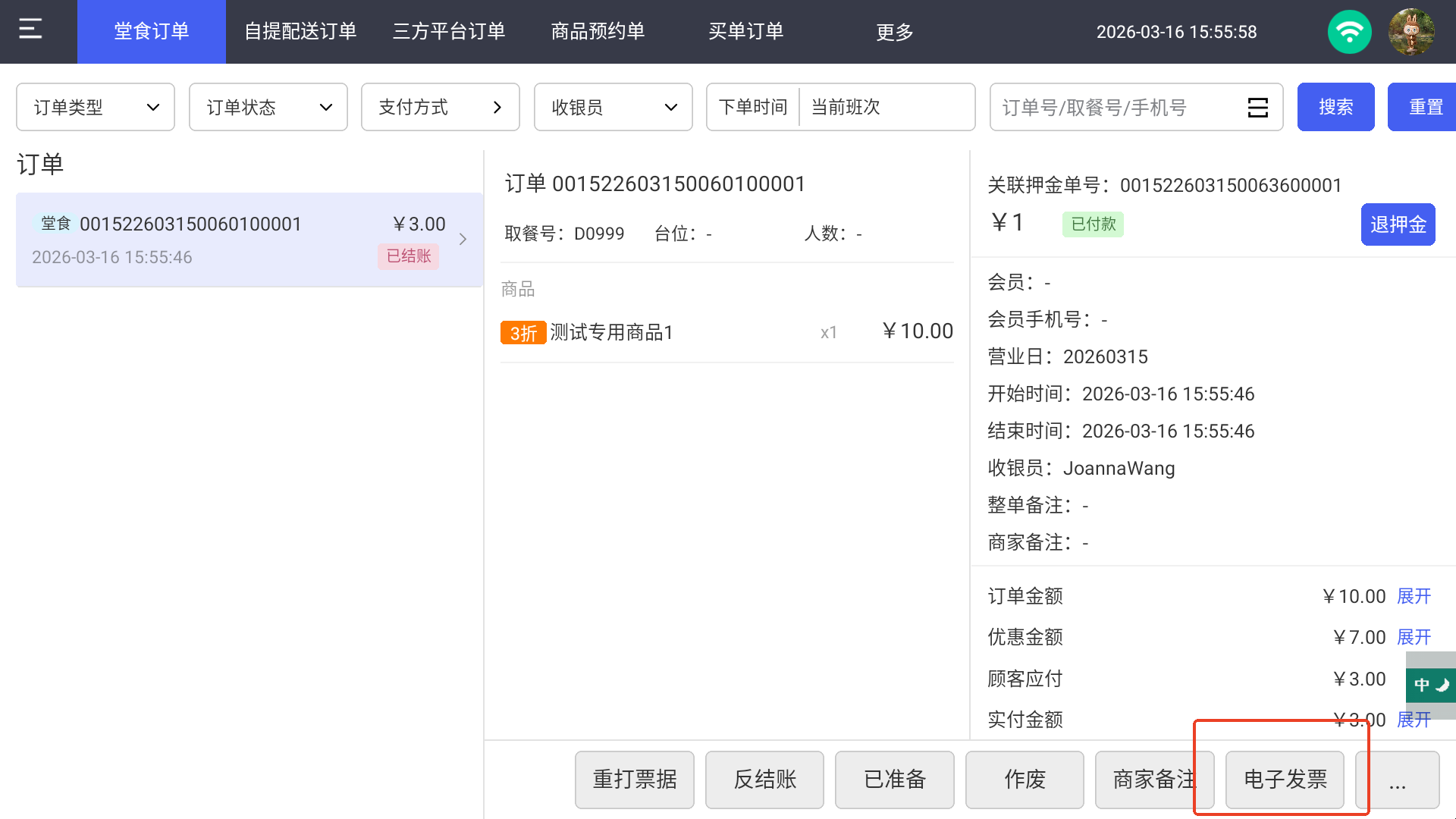Click the scan icon in search field
This screenshot has height=819, width=1456.
(x=1257, y=108)
